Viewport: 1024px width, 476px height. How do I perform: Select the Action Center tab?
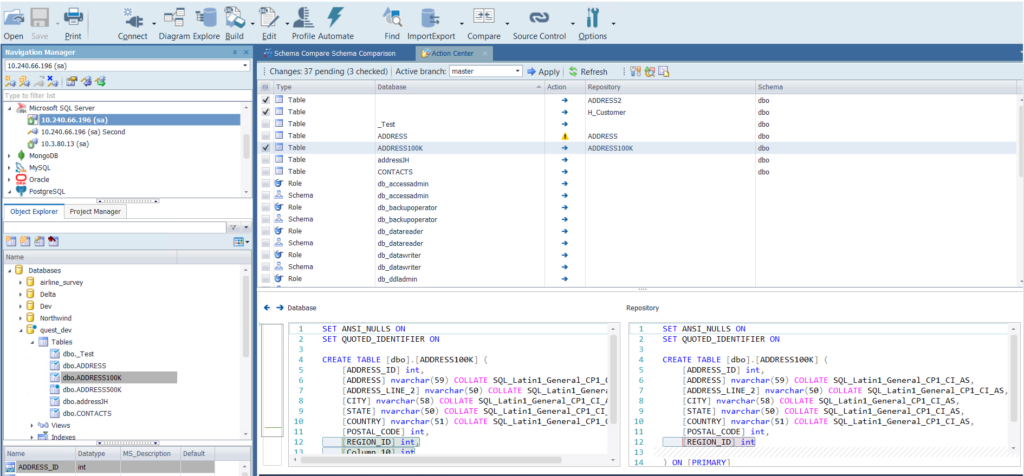tap(451, 53)
